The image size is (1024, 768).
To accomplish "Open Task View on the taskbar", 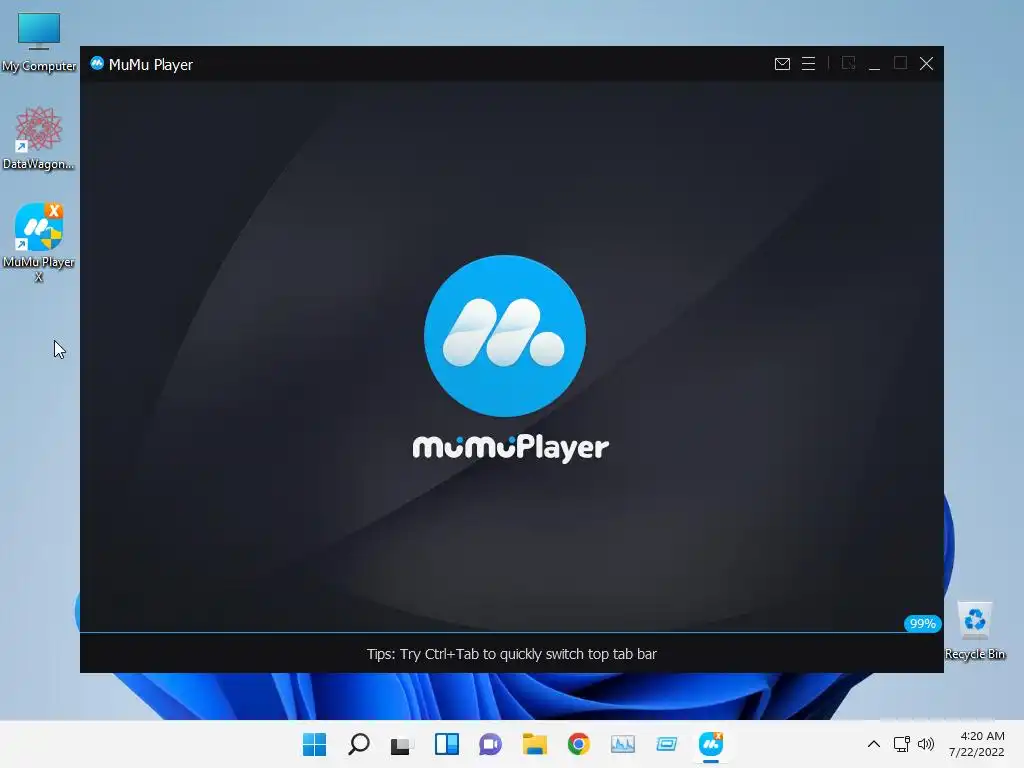I will tap(402, 744).
